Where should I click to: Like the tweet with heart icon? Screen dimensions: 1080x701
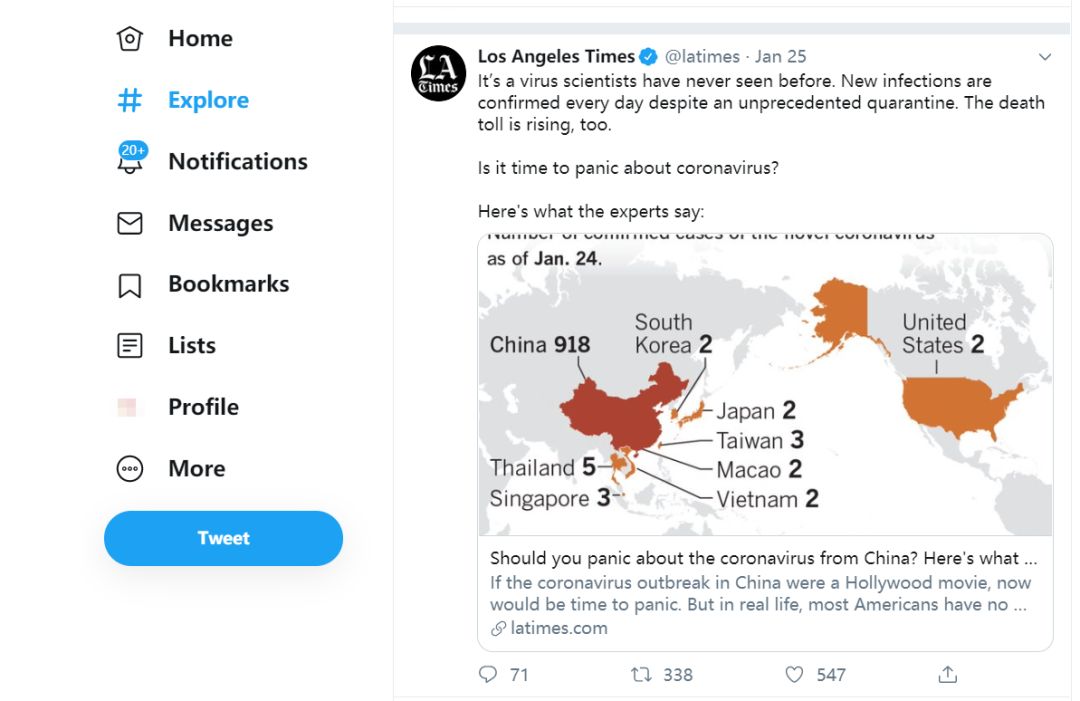(x=794, y=674)
